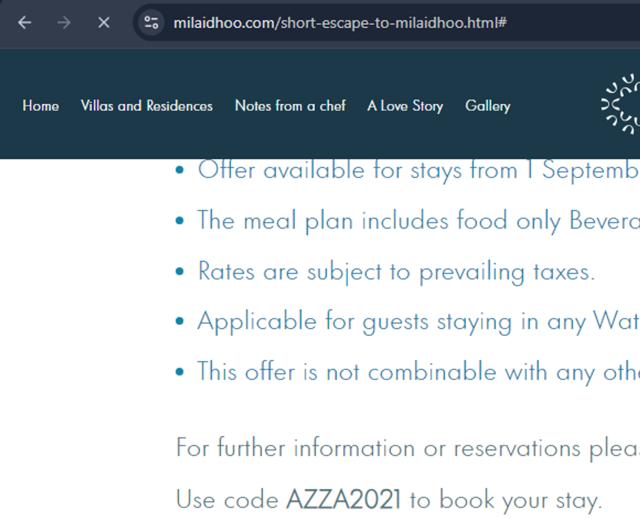Open Notes from a chef page

click(290, 105)
